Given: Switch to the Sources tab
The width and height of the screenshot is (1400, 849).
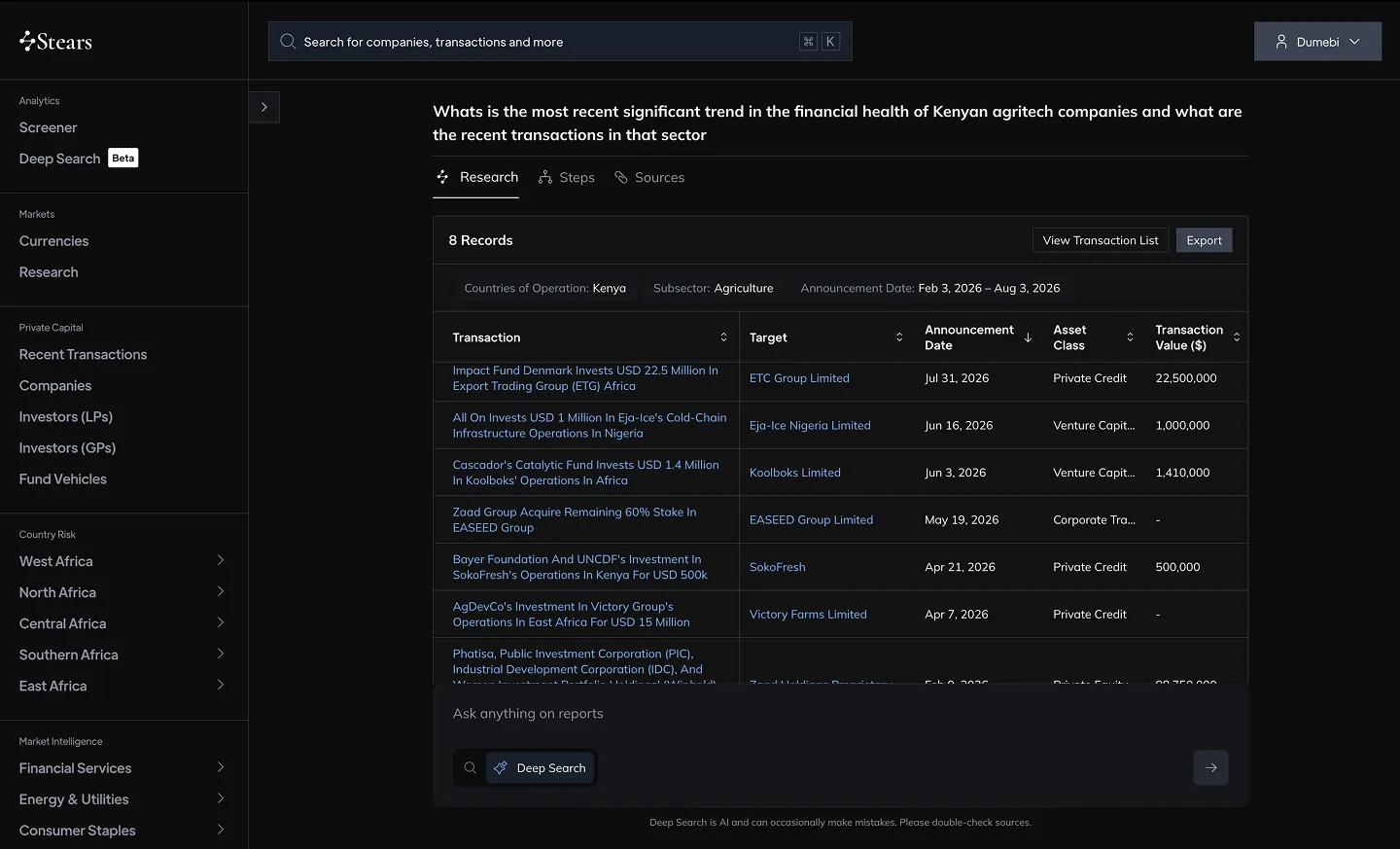Looking at the screenshot, I should click(x=649, y=177).
